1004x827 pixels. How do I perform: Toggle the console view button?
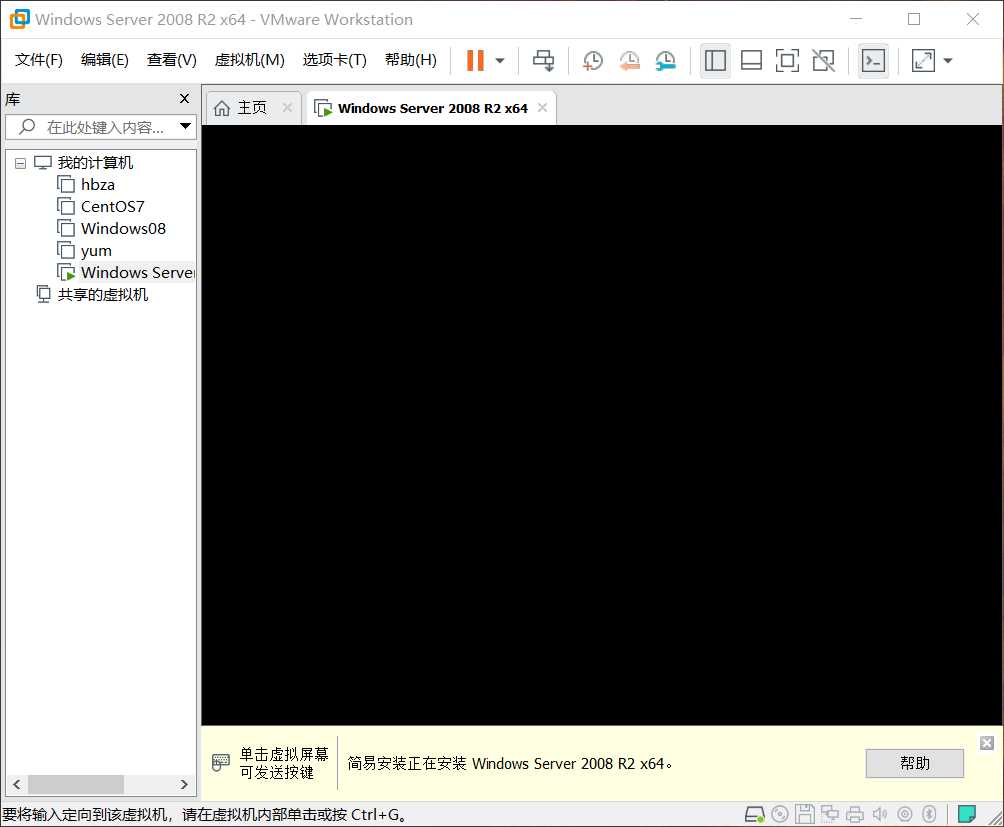pyautogui.click(x=873, y=61)
